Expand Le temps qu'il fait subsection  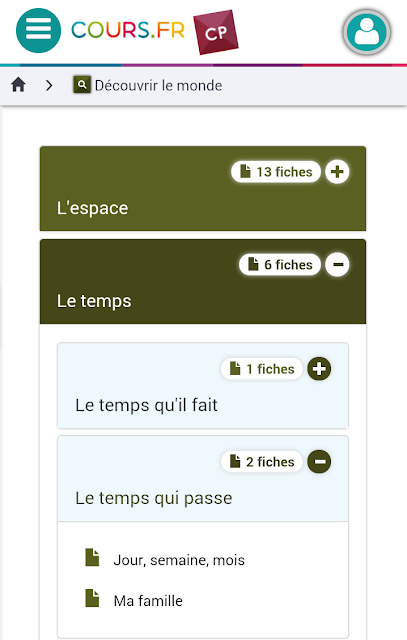click(319, 369)
